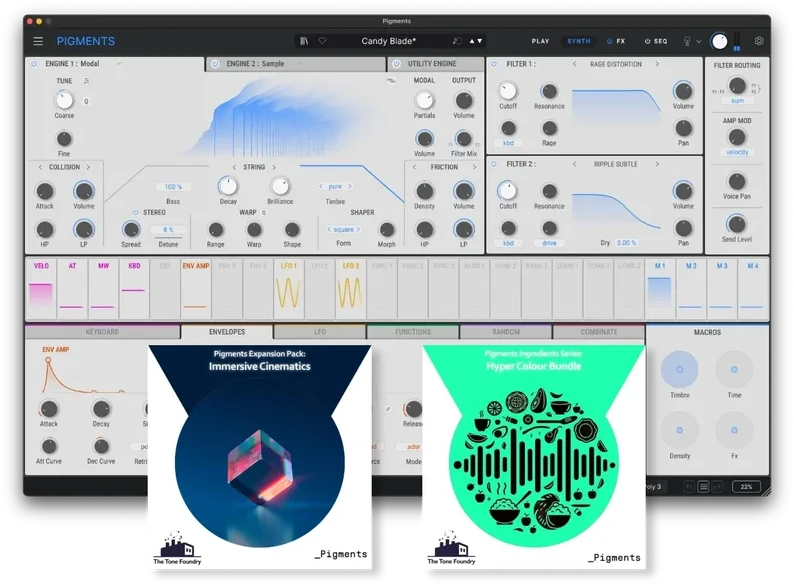The height and width of the screenshot is (587, 794).
Task: Click the Filter 1 Cutoff knob
Action: [x=508, y=91]
